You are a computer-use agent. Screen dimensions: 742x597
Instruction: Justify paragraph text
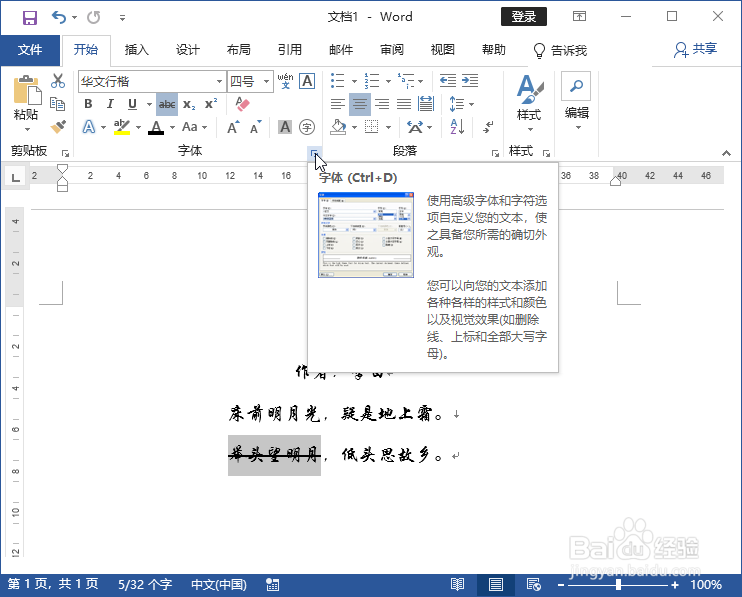(404, 104)
